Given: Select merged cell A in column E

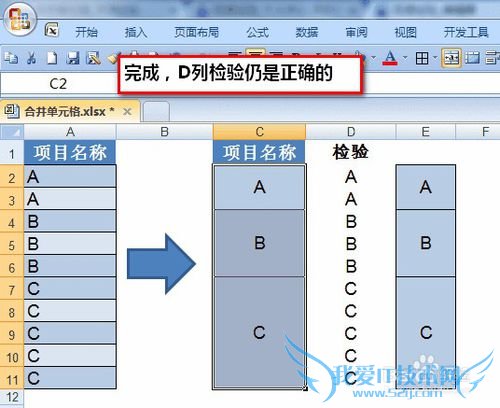Looking at the screenshot, I should point(426,187).
